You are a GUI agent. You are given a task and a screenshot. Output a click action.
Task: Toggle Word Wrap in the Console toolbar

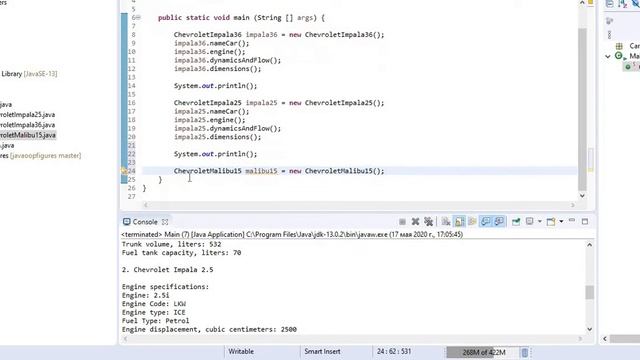coord(472,222)
